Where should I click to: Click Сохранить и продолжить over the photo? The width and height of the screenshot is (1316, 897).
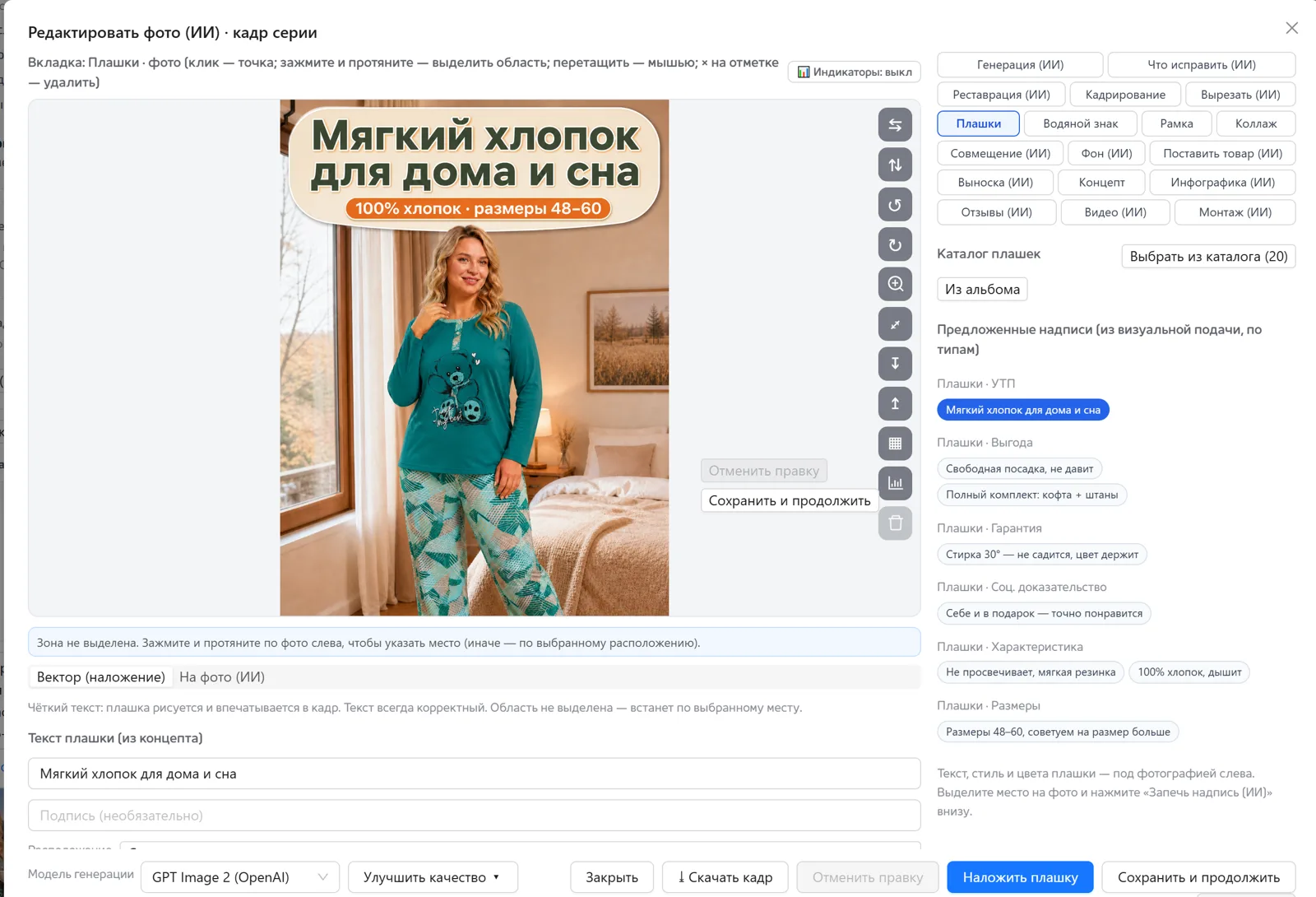(790, 500)
